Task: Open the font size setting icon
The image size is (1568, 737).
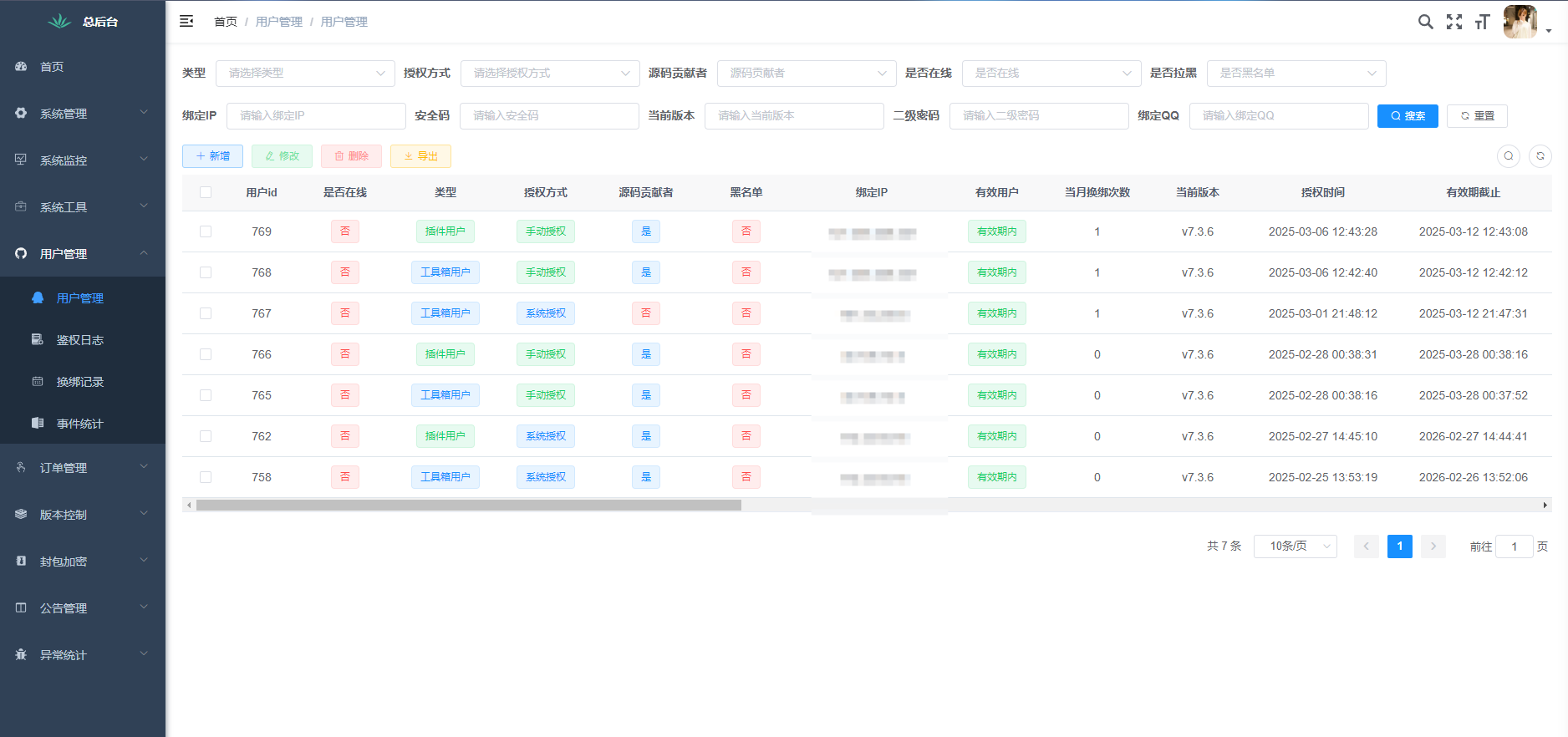Action: tap(1483, 22)
